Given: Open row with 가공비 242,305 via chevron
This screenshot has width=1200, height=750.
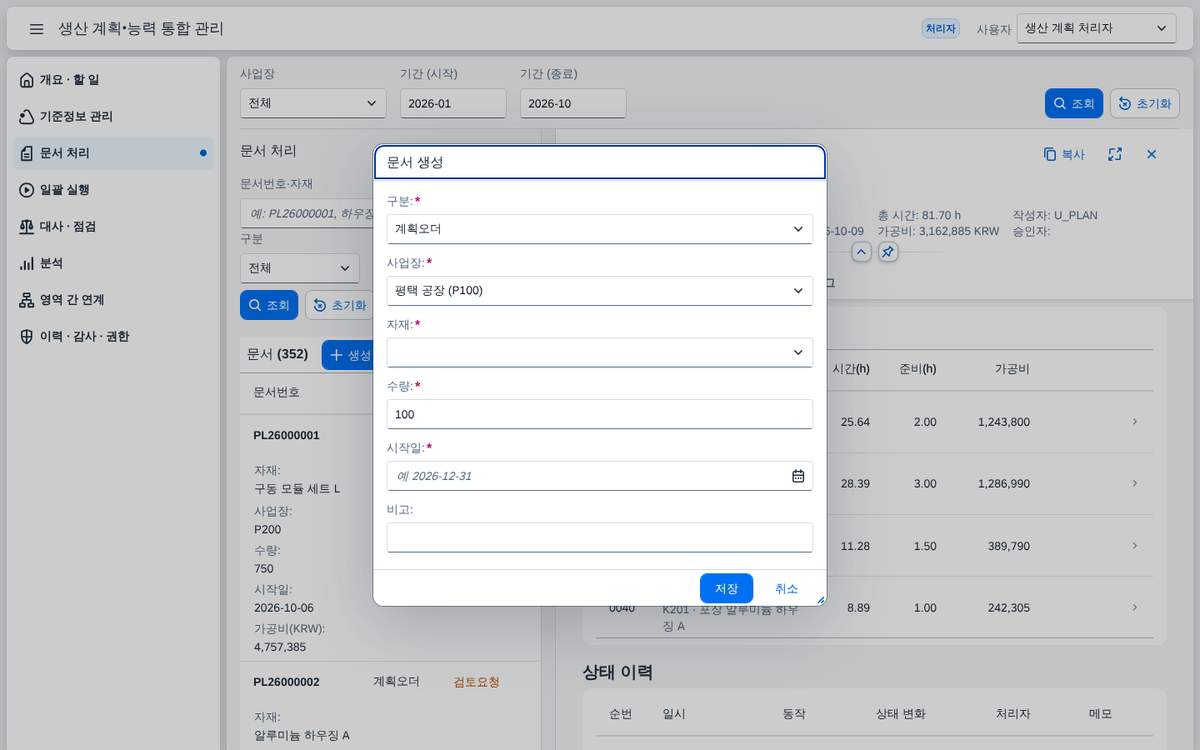Looking at the screenshot, I should pos(1135,608).
